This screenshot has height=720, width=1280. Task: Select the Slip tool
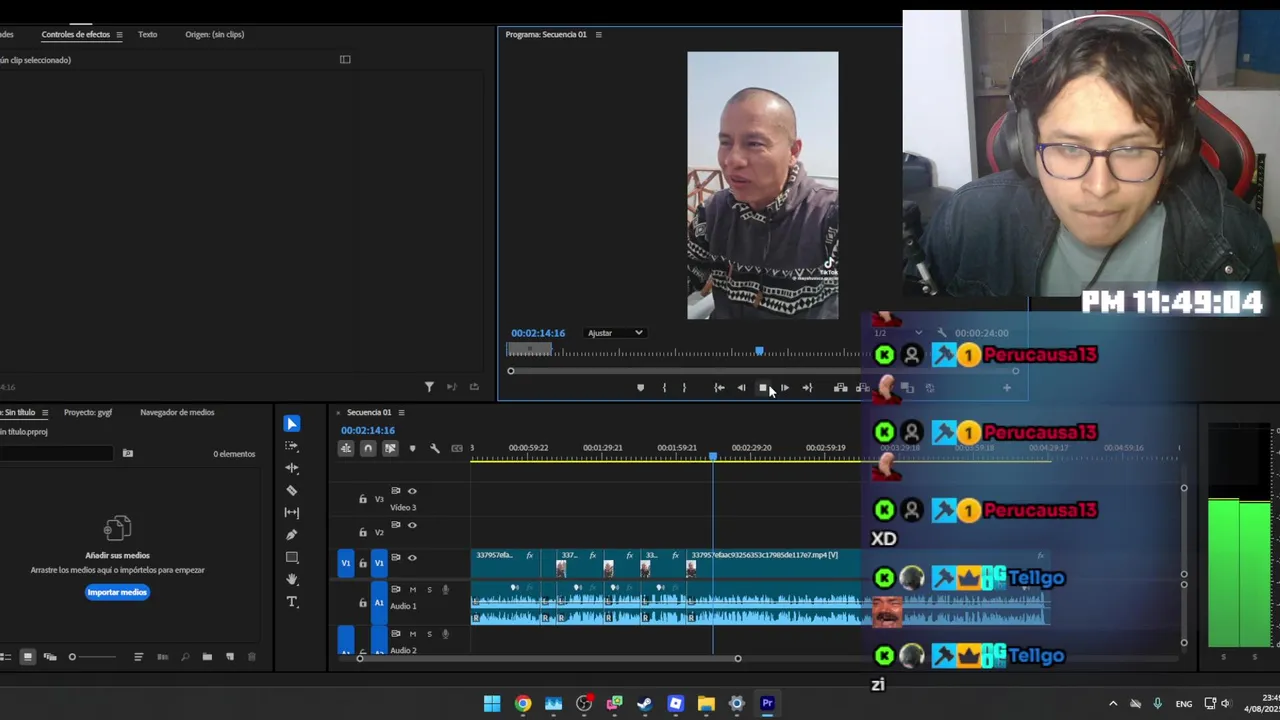click(292, 512)
